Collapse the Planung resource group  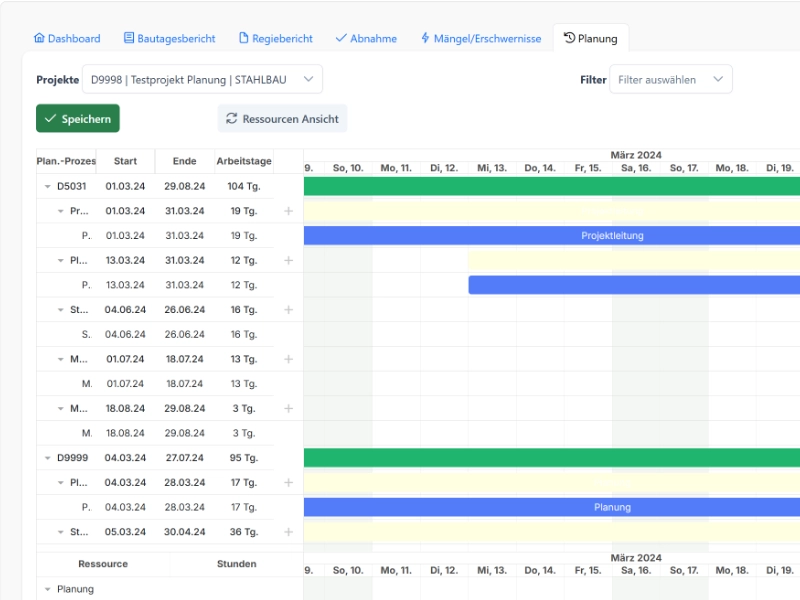[x=47, y=589]
